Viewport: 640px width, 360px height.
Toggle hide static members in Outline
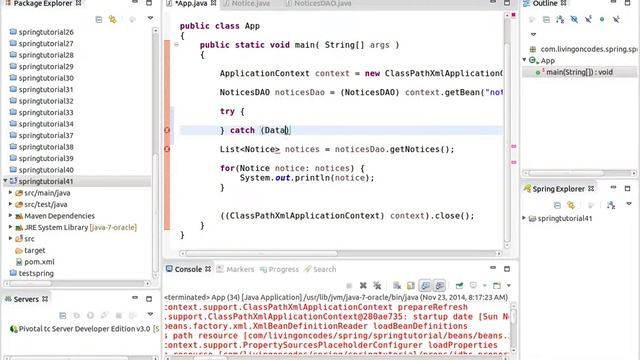point(588,19)
